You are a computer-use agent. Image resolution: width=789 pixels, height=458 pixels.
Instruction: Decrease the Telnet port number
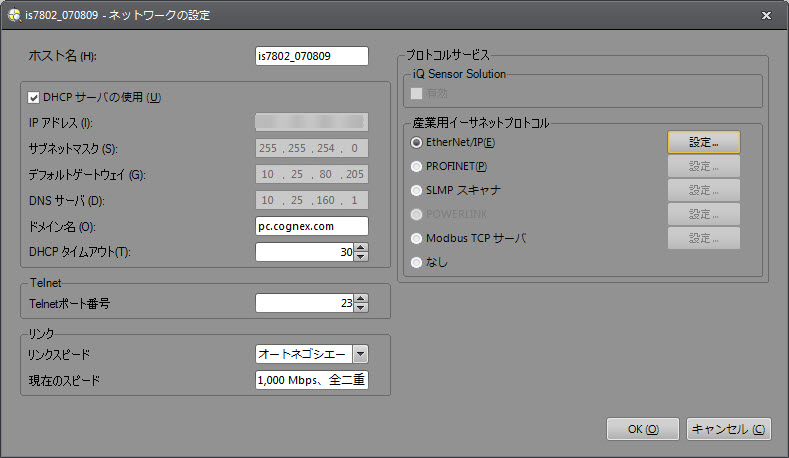[361, 307]
